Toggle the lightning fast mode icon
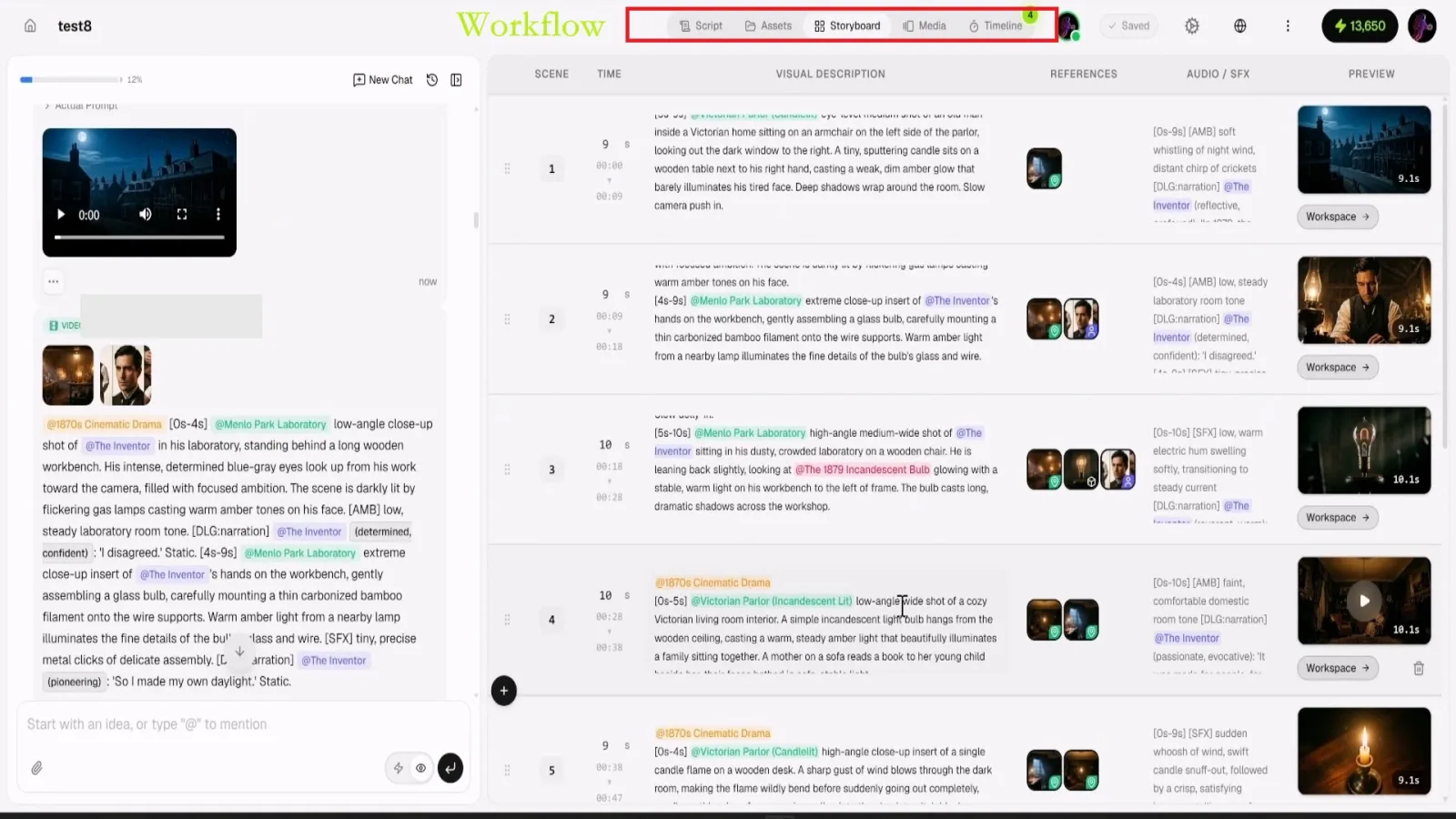 pyautogui.click(x=399, y=768)
